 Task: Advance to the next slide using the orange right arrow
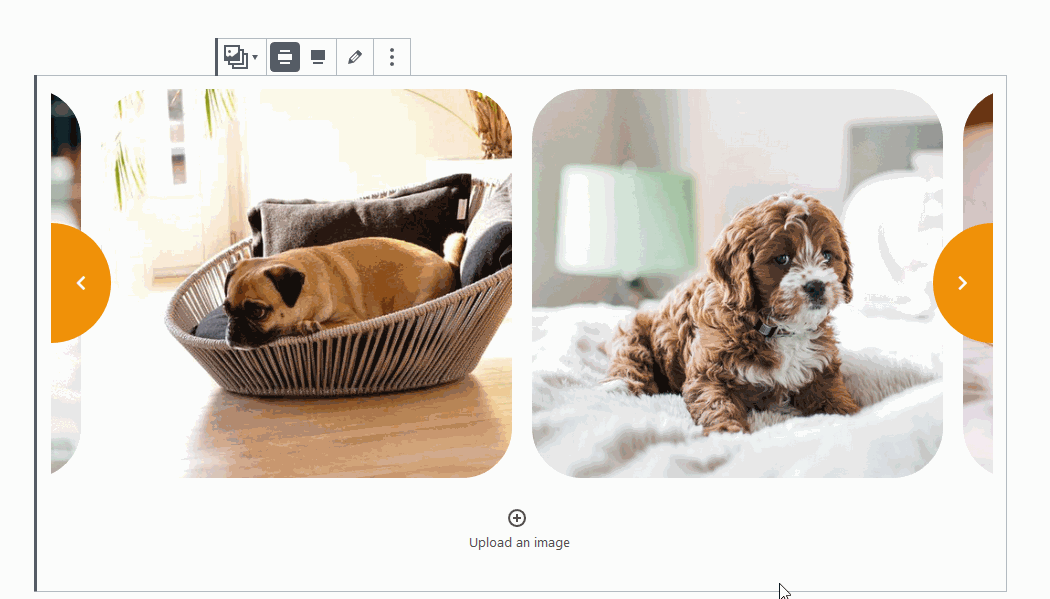963,283
